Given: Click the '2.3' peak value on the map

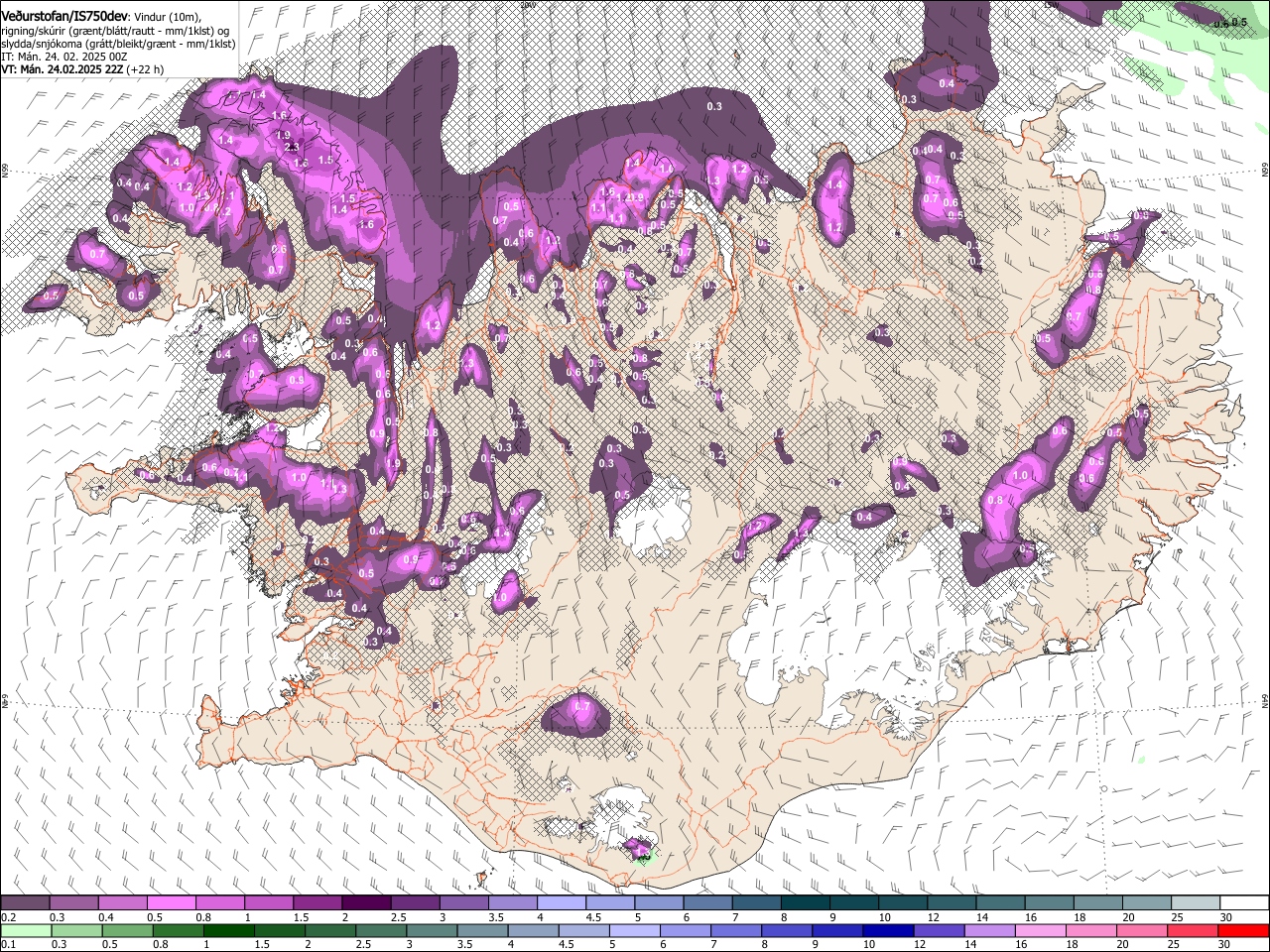Looking at the screenshot, I should [x=292, y=147].
